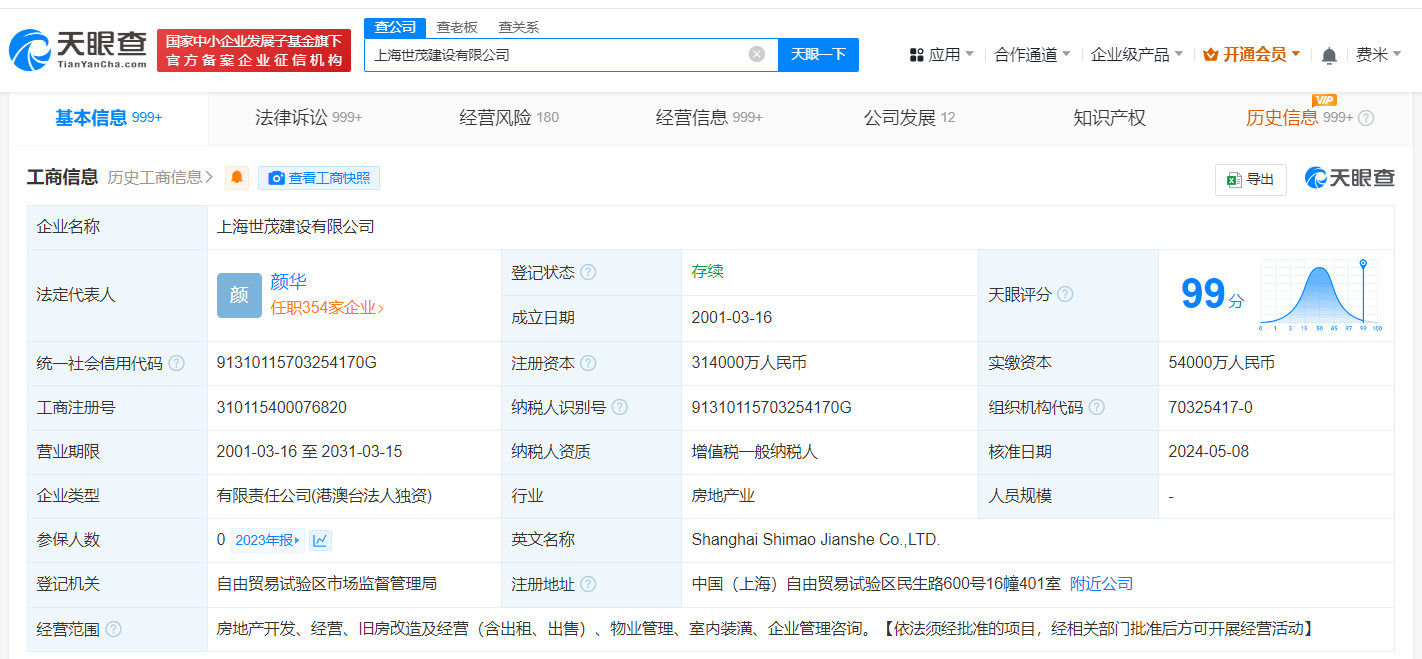
Task: Clear the search box with the × icon
Action: coord(757,54)
